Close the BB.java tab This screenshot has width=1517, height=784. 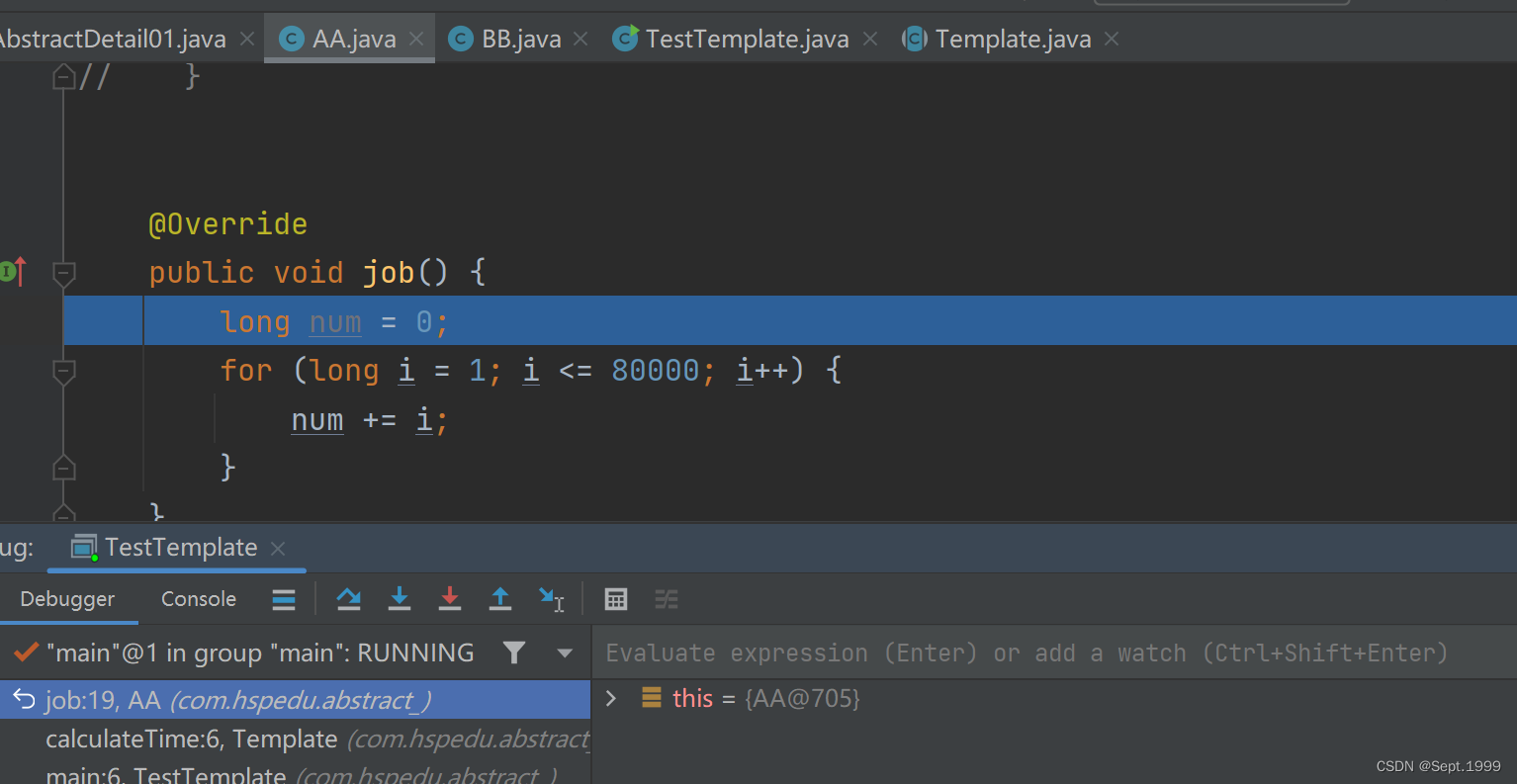(x=580, y=39)
